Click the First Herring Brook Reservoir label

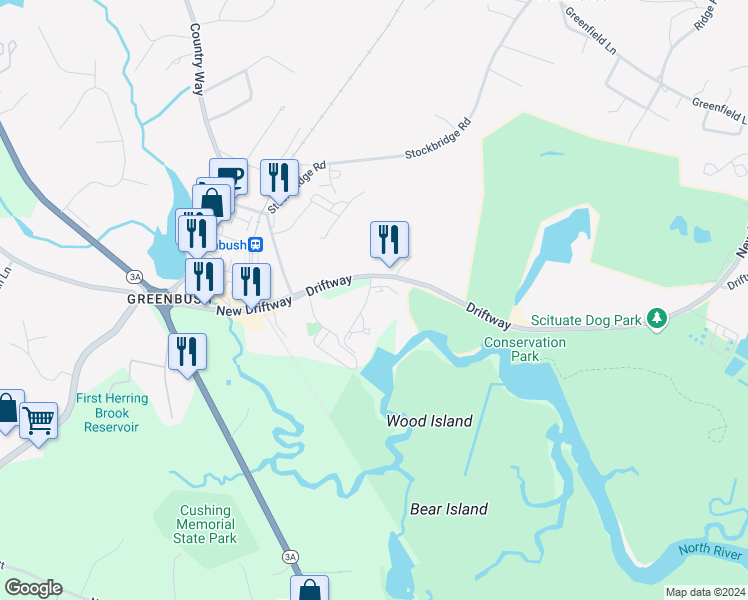pyautogui.click(x=112, y=413)
